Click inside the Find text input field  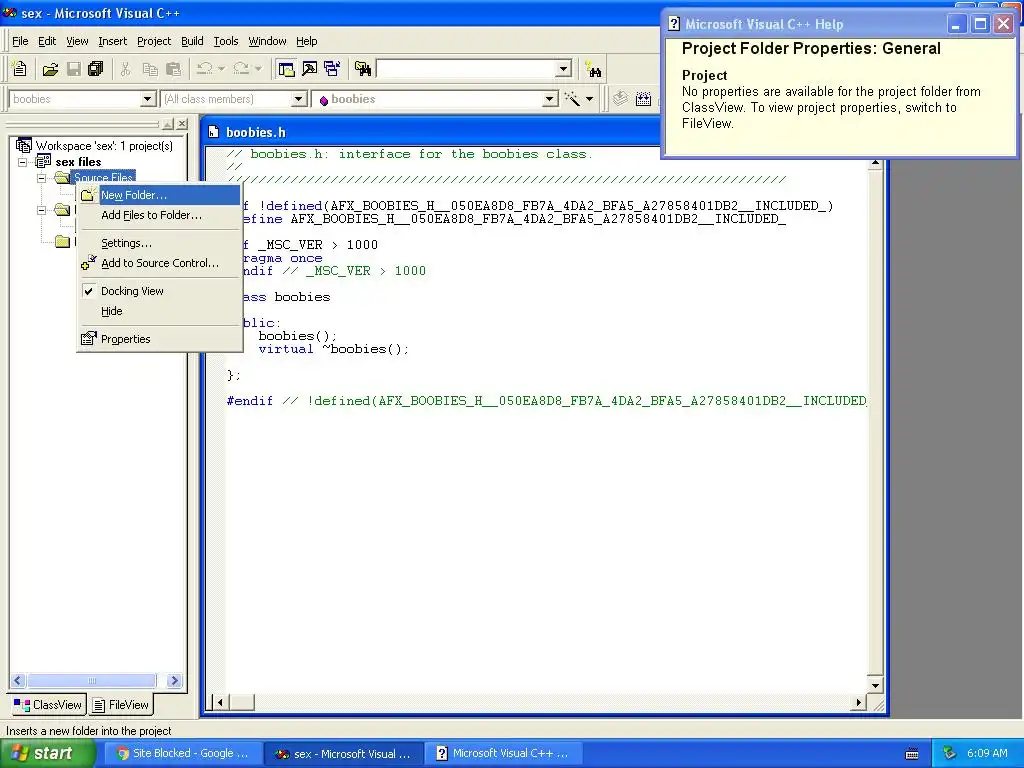click(466, 69)
